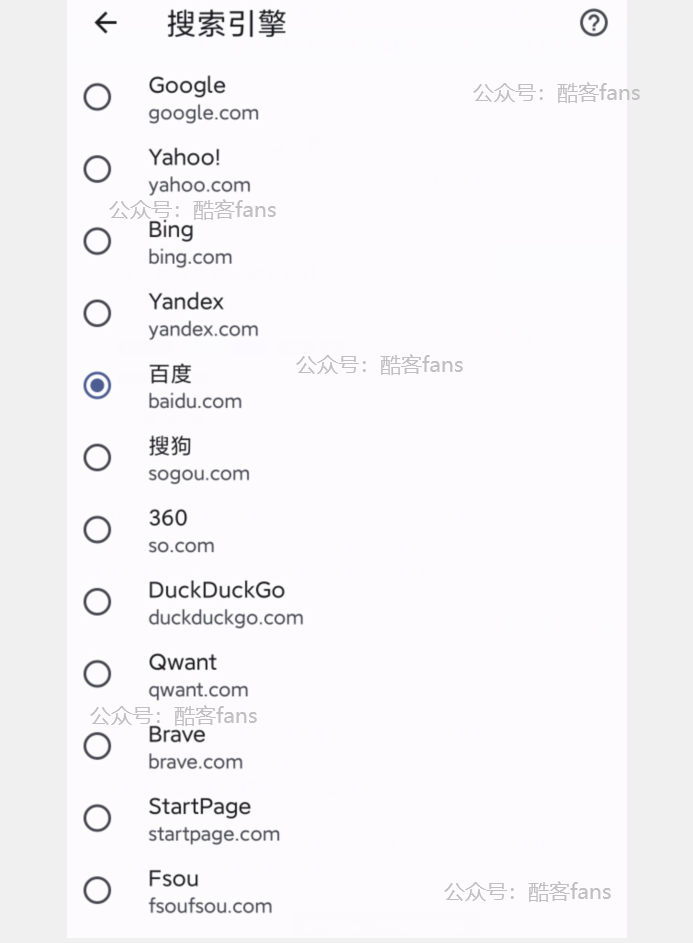Tap the duckduckgo.com subtitle
The height and width of the screenshot is (943, 693).
(225, 618)
